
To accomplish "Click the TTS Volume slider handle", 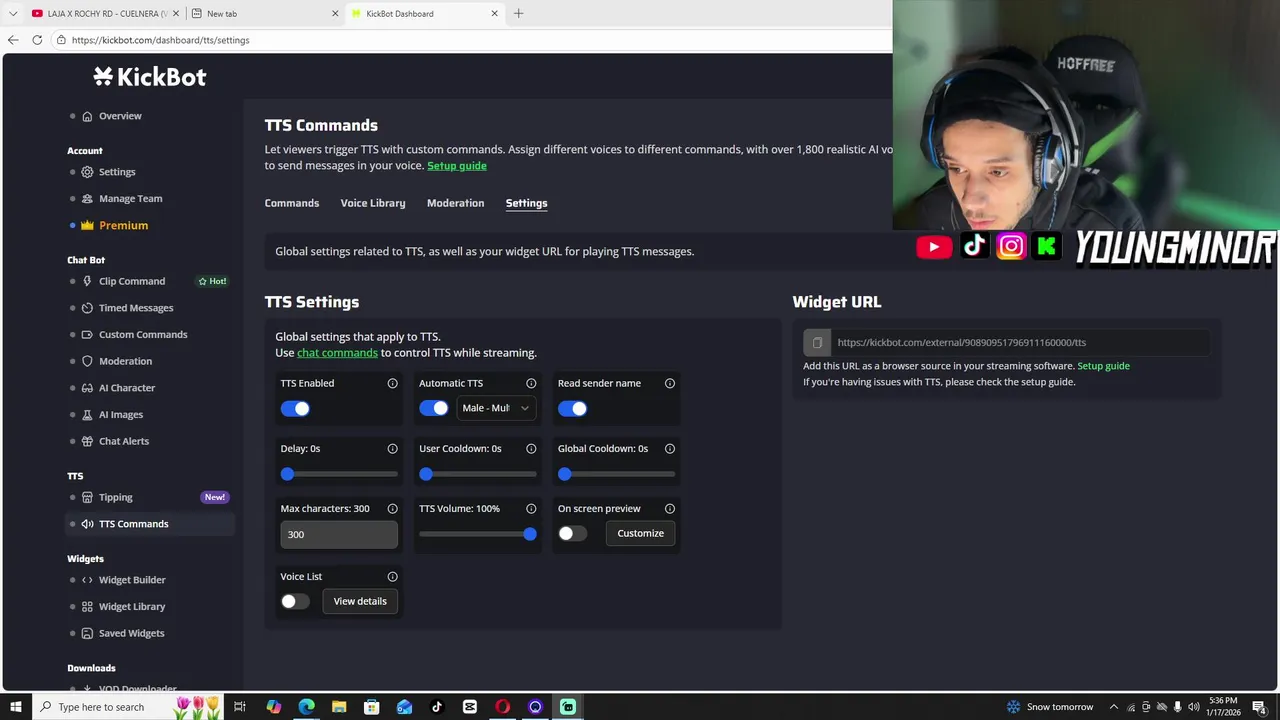I will (530, 534).
